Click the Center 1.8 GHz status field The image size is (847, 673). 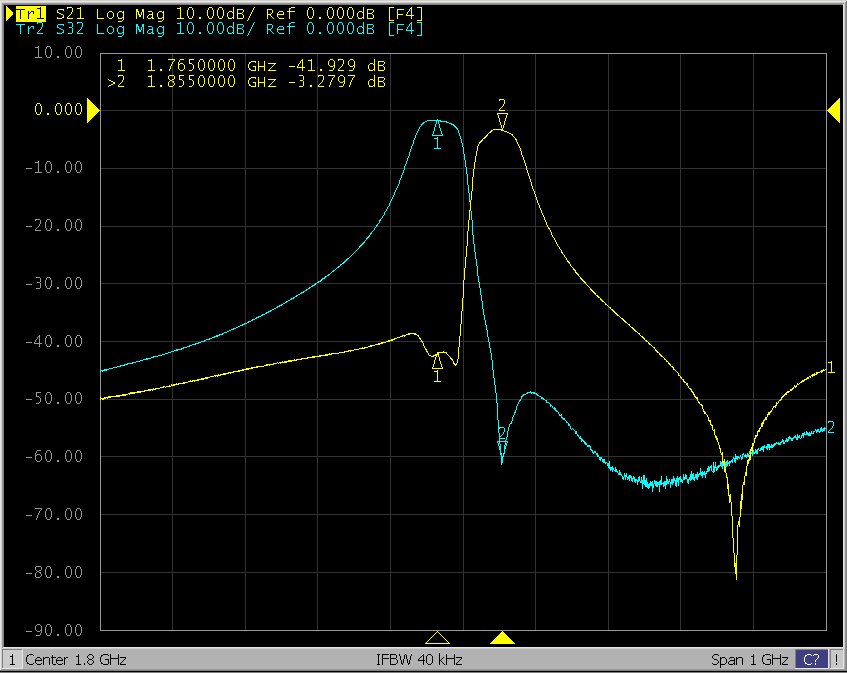point(76,660)
